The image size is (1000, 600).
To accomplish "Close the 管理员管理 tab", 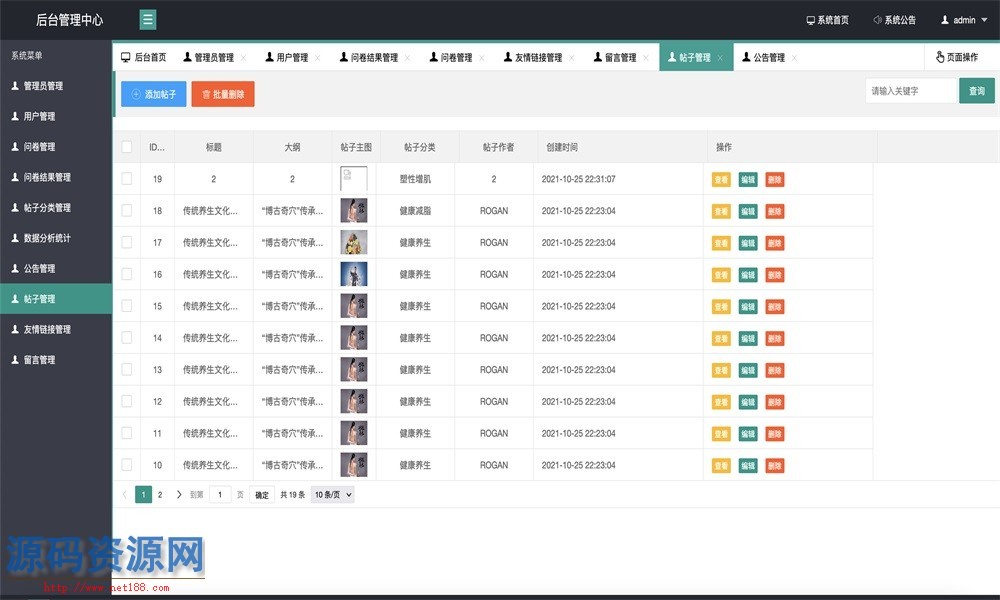I will point(244,58).
